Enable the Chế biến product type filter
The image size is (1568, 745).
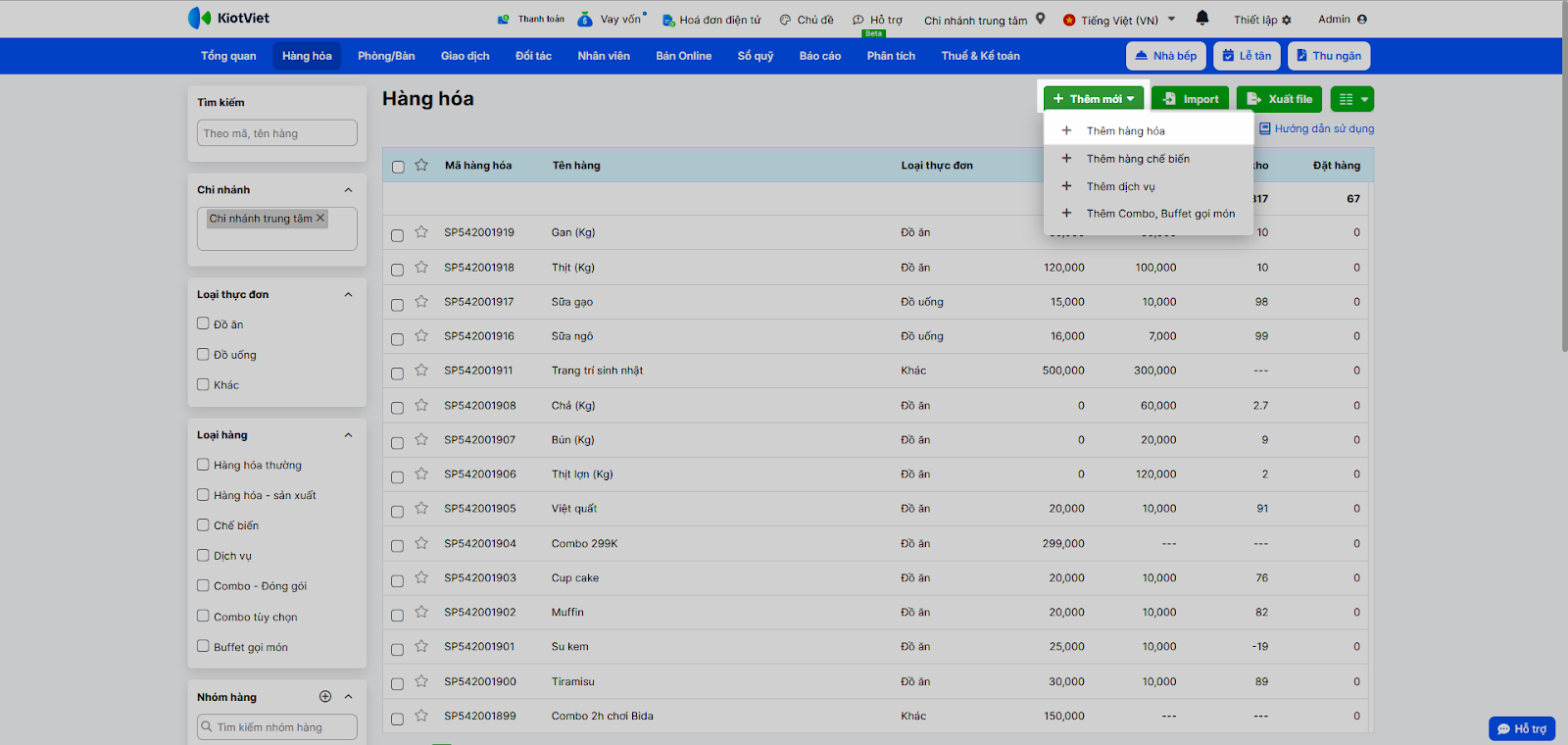[203, 525]
